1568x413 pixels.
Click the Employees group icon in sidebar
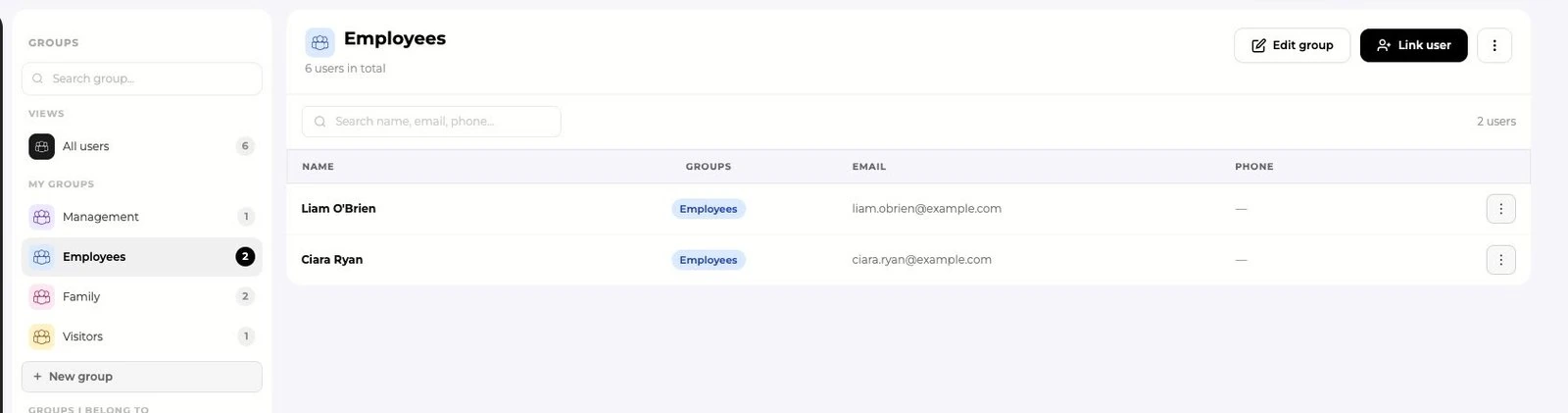coord(41,257)
